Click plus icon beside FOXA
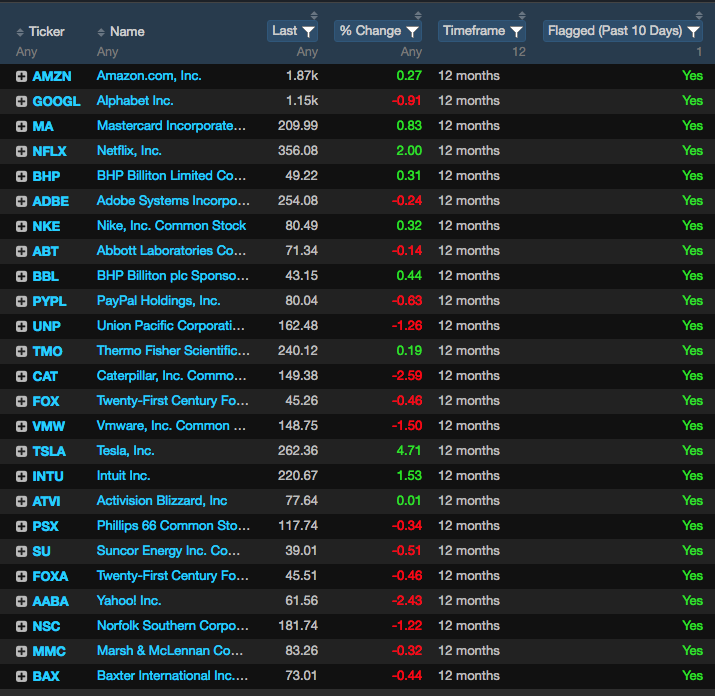 tap(21, 577)
